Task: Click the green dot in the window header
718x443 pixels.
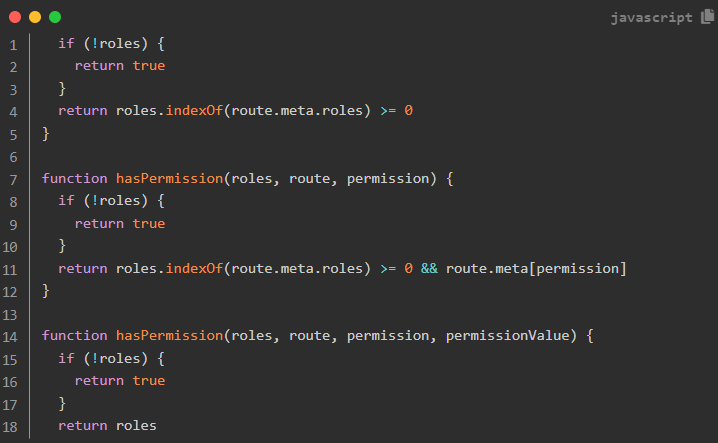Action: point(55,17)
